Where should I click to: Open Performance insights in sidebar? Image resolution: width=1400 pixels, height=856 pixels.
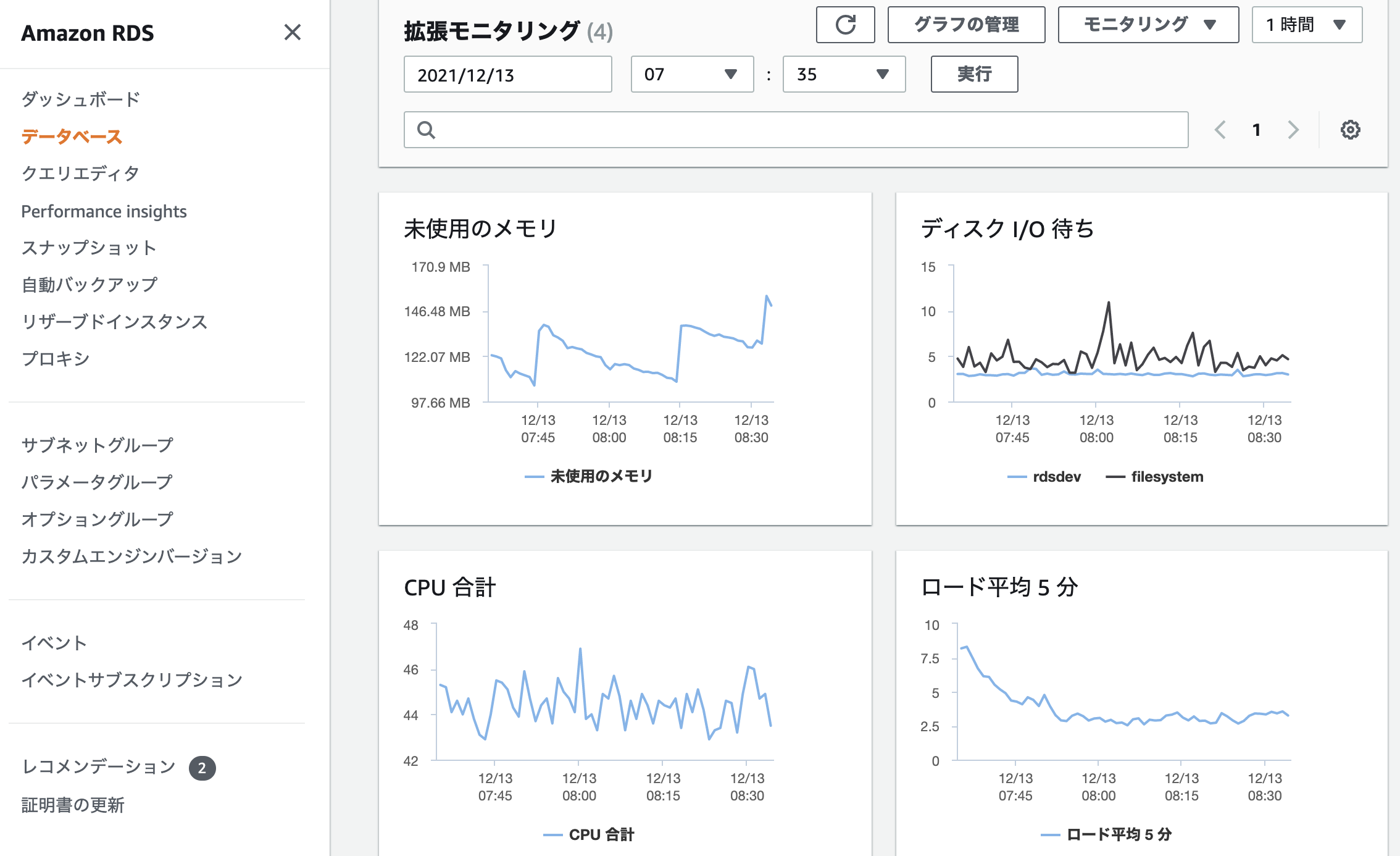(104, 211)
